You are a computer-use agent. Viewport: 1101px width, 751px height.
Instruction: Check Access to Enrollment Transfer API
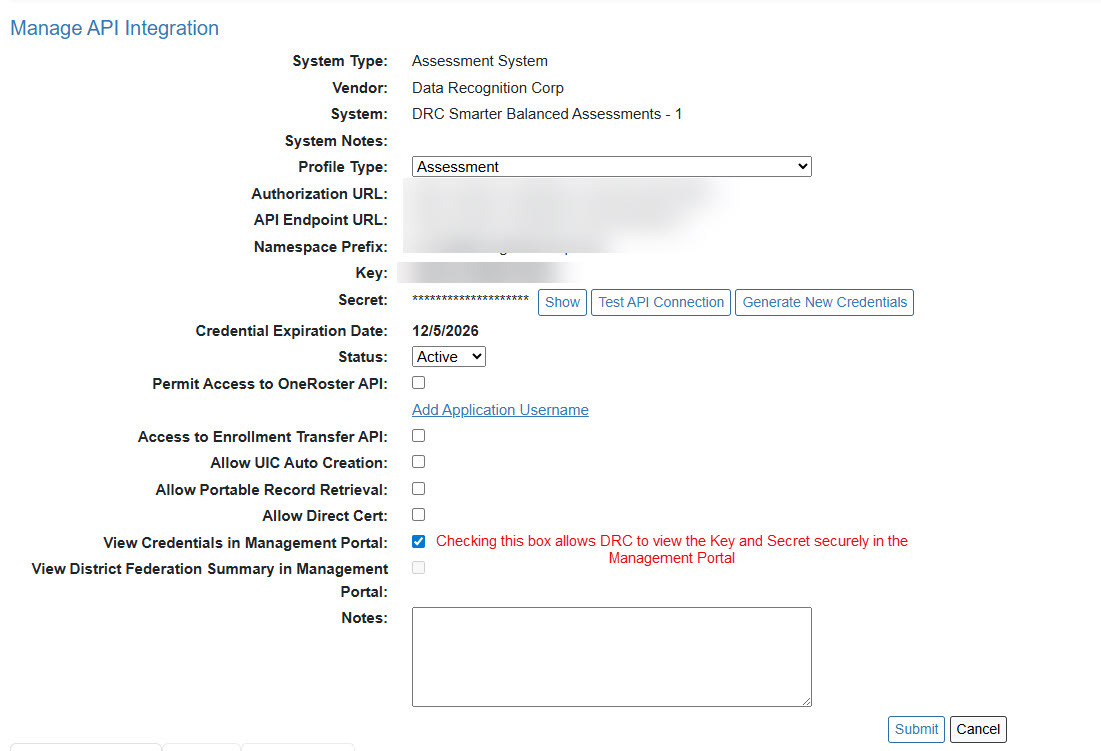point(418,435)
